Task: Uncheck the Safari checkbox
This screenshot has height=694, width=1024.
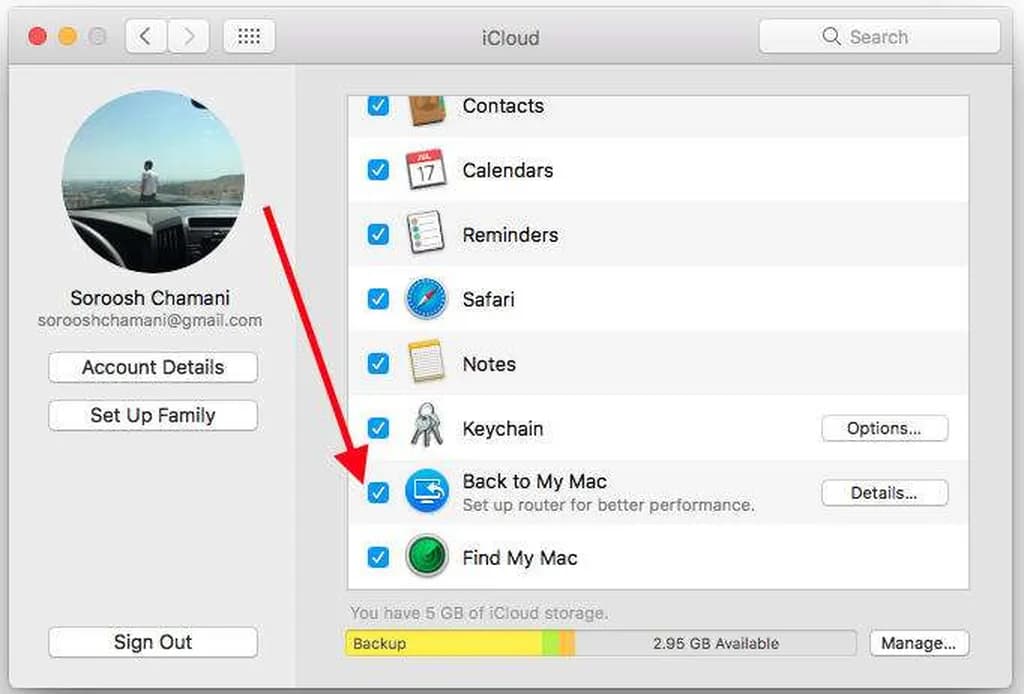Action: (x=378, y=299)
